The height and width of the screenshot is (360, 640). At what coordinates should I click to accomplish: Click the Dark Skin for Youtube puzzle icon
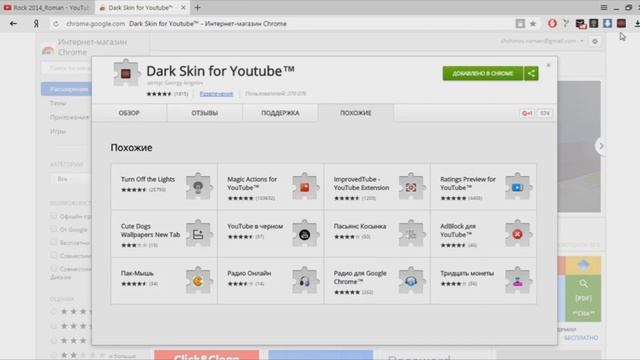pos(126,73)
